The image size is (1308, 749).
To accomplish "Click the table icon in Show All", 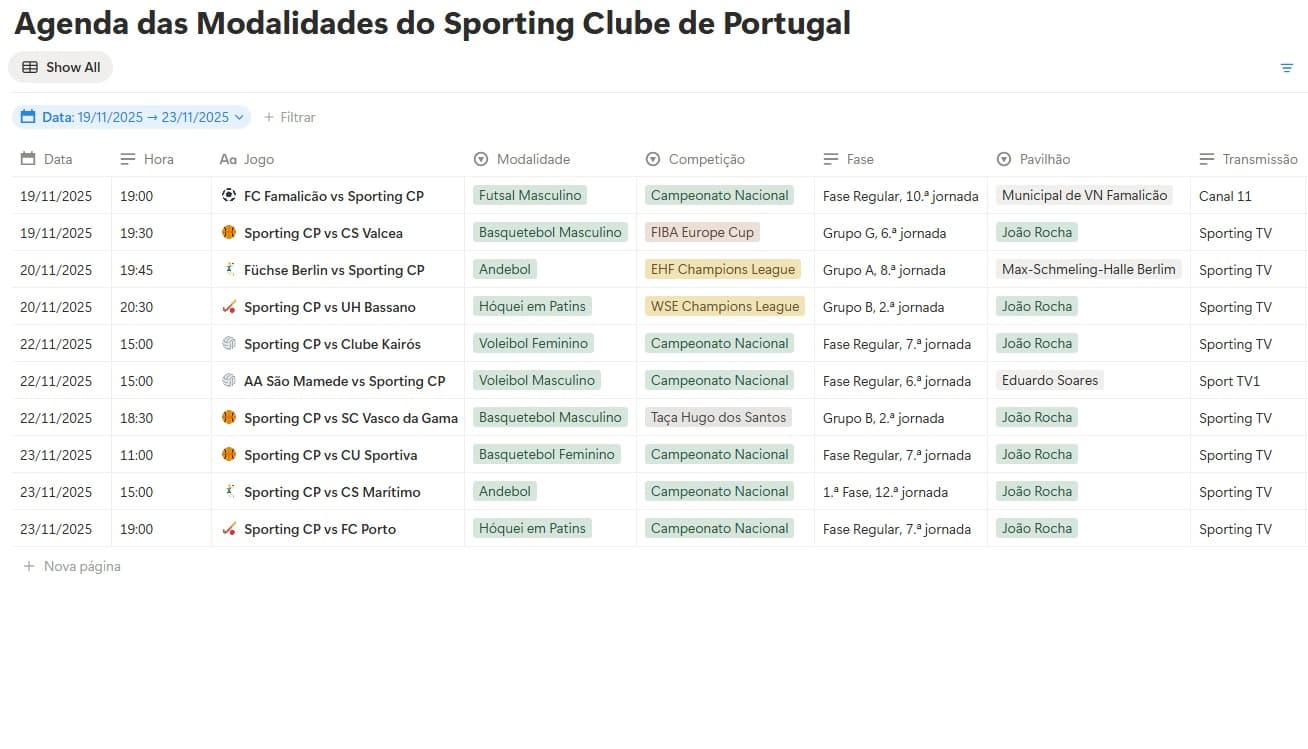I will [x=30, y=67].
